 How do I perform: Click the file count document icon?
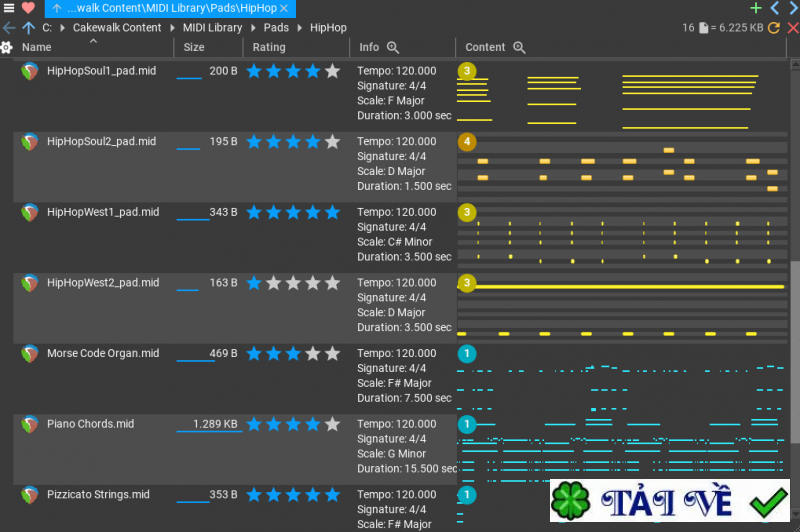[x=704, y=28]
